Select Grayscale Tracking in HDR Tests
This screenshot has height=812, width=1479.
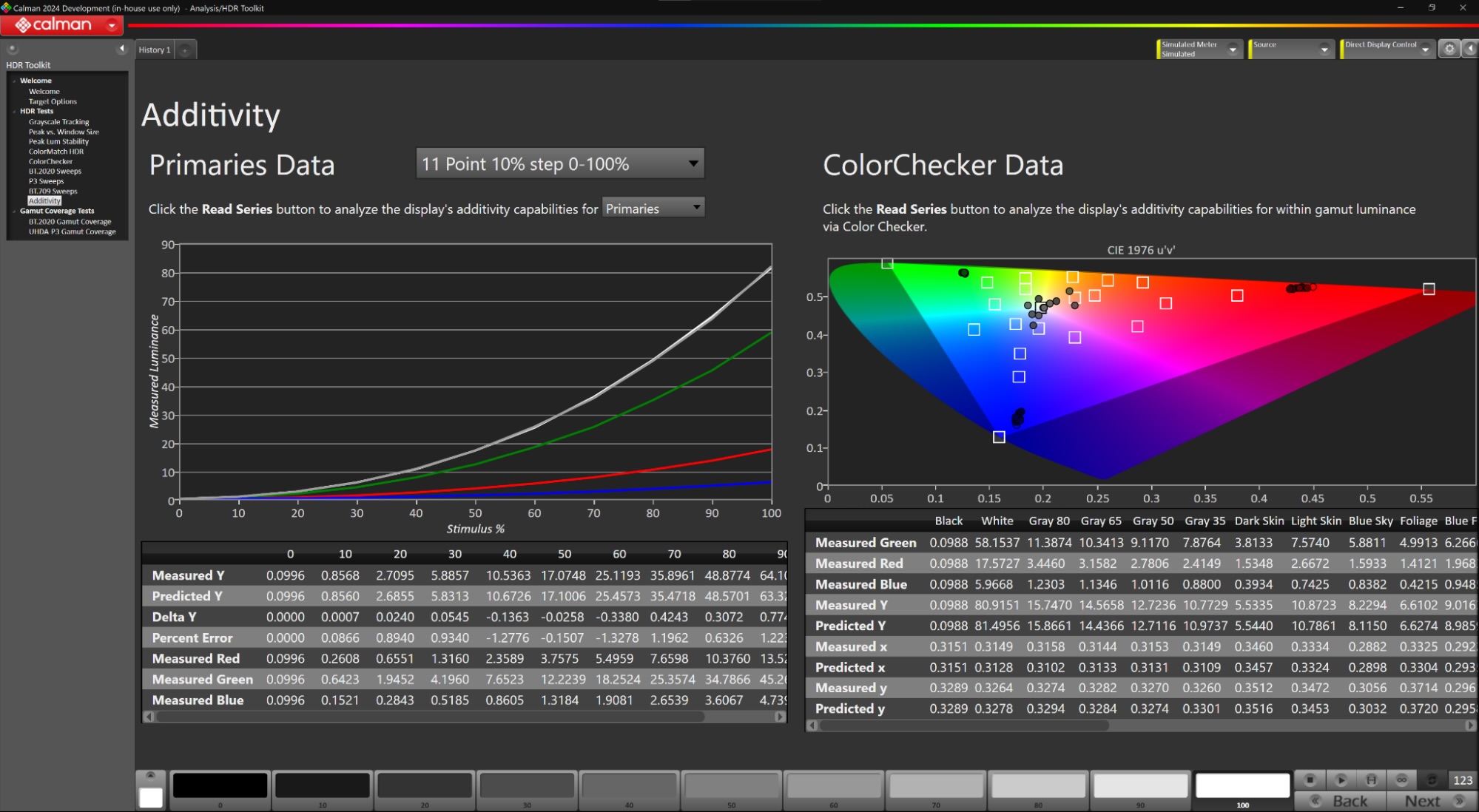pyautogui.click(x=58, y=121)
